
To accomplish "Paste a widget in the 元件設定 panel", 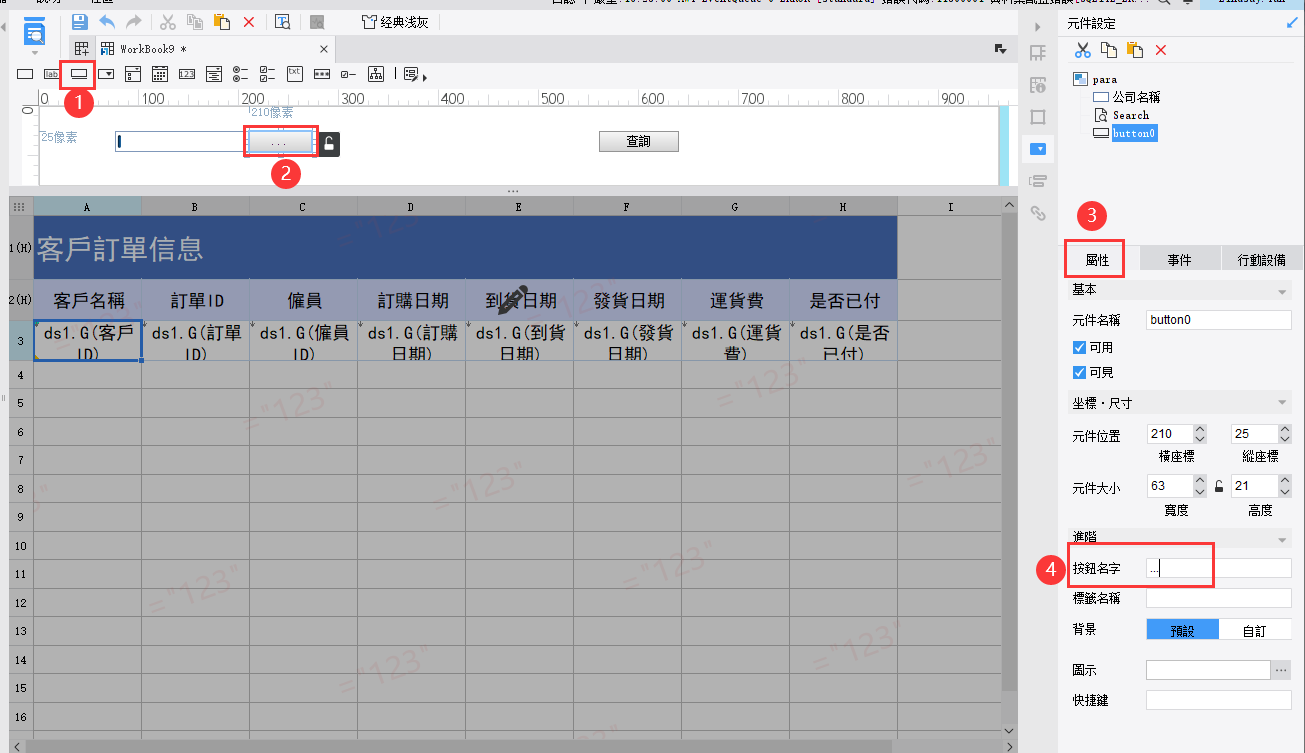I will point(1135,50).
